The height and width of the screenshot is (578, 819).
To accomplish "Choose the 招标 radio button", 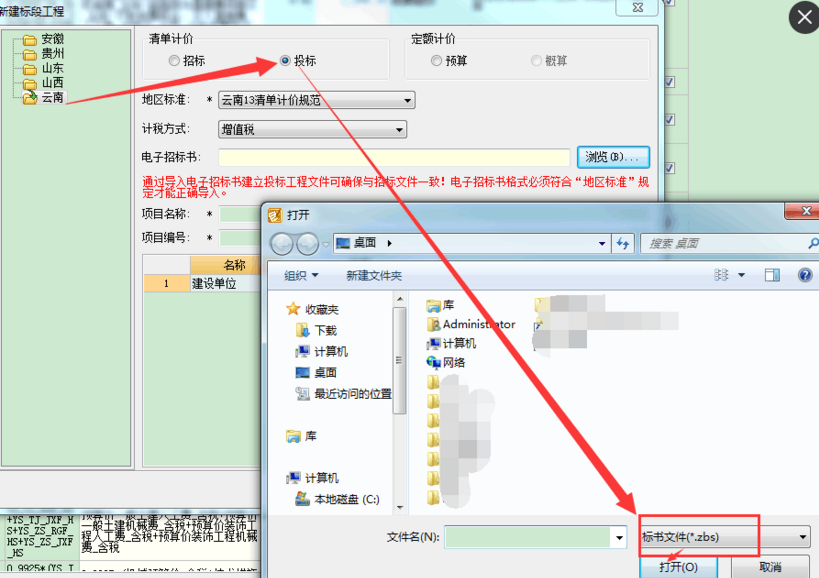I will point(187,61).
